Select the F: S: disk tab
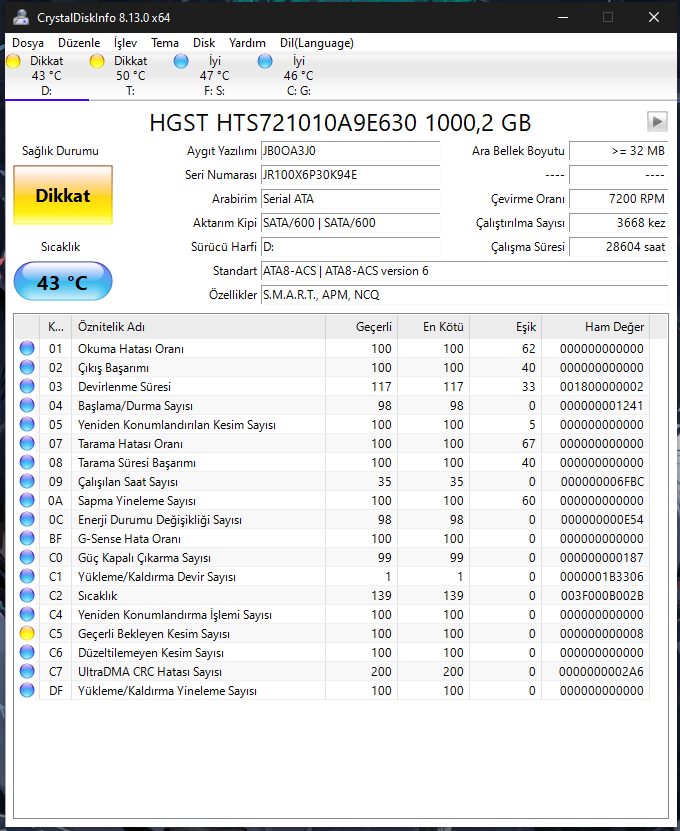 click(214, 76)
